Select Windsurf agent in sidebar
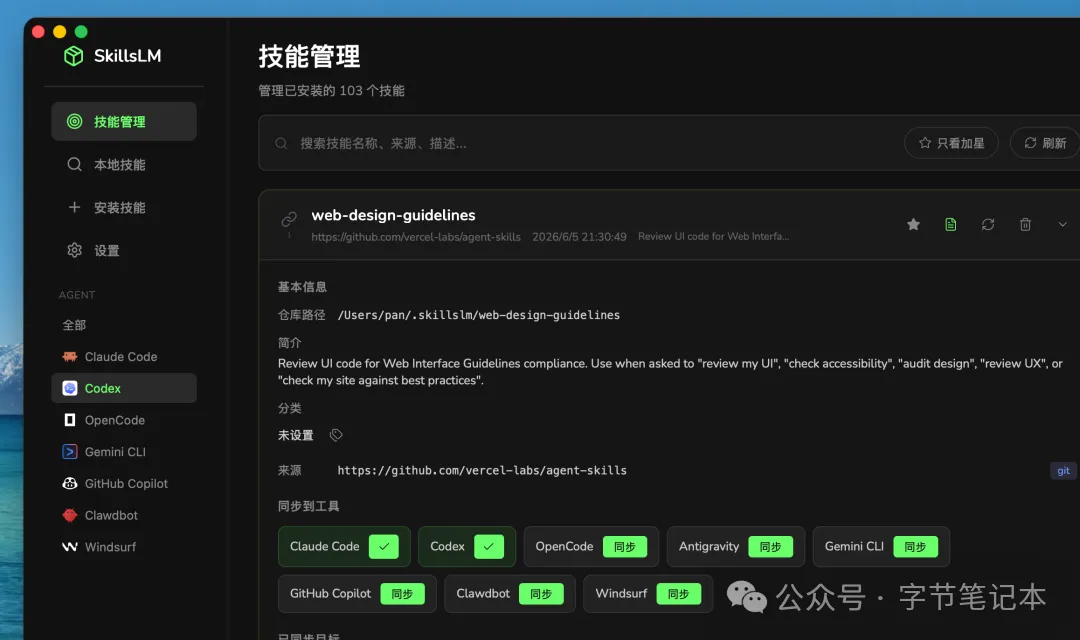This screenshot has height=640, width=1080. click(124, 547)
